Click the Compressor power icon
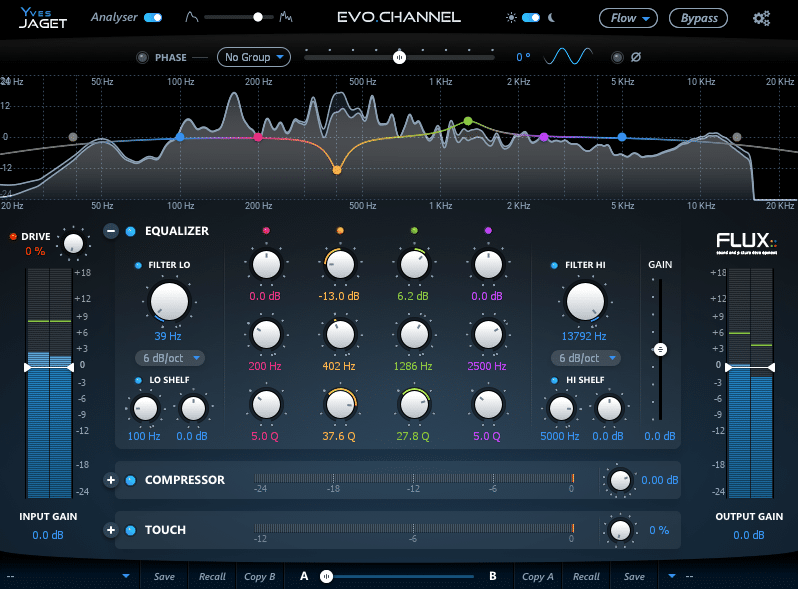 tap(131, 480)
